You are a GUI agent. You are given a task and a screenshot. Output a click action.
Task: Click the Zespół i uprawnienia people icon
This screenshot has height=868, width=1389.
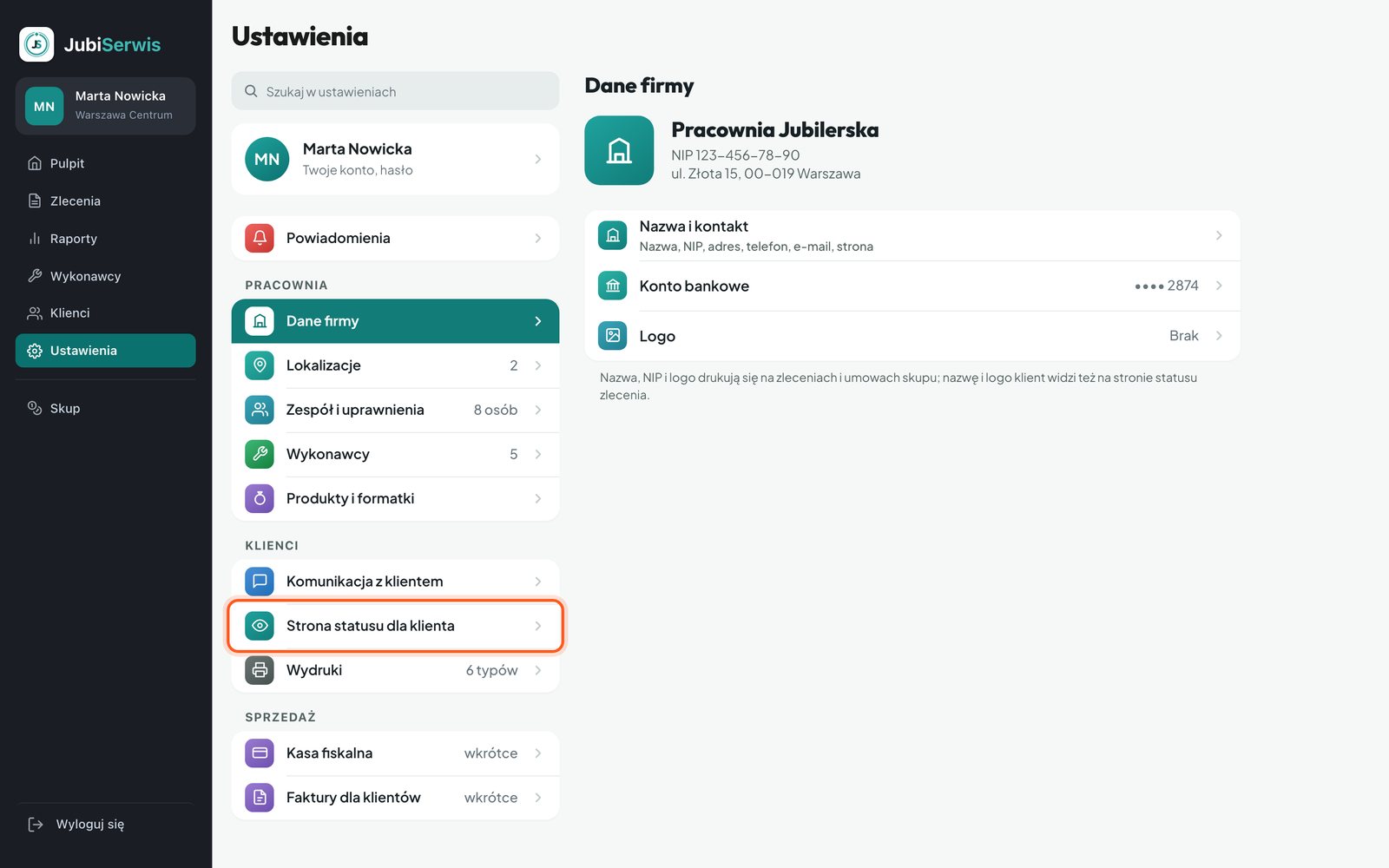(260, 410)
